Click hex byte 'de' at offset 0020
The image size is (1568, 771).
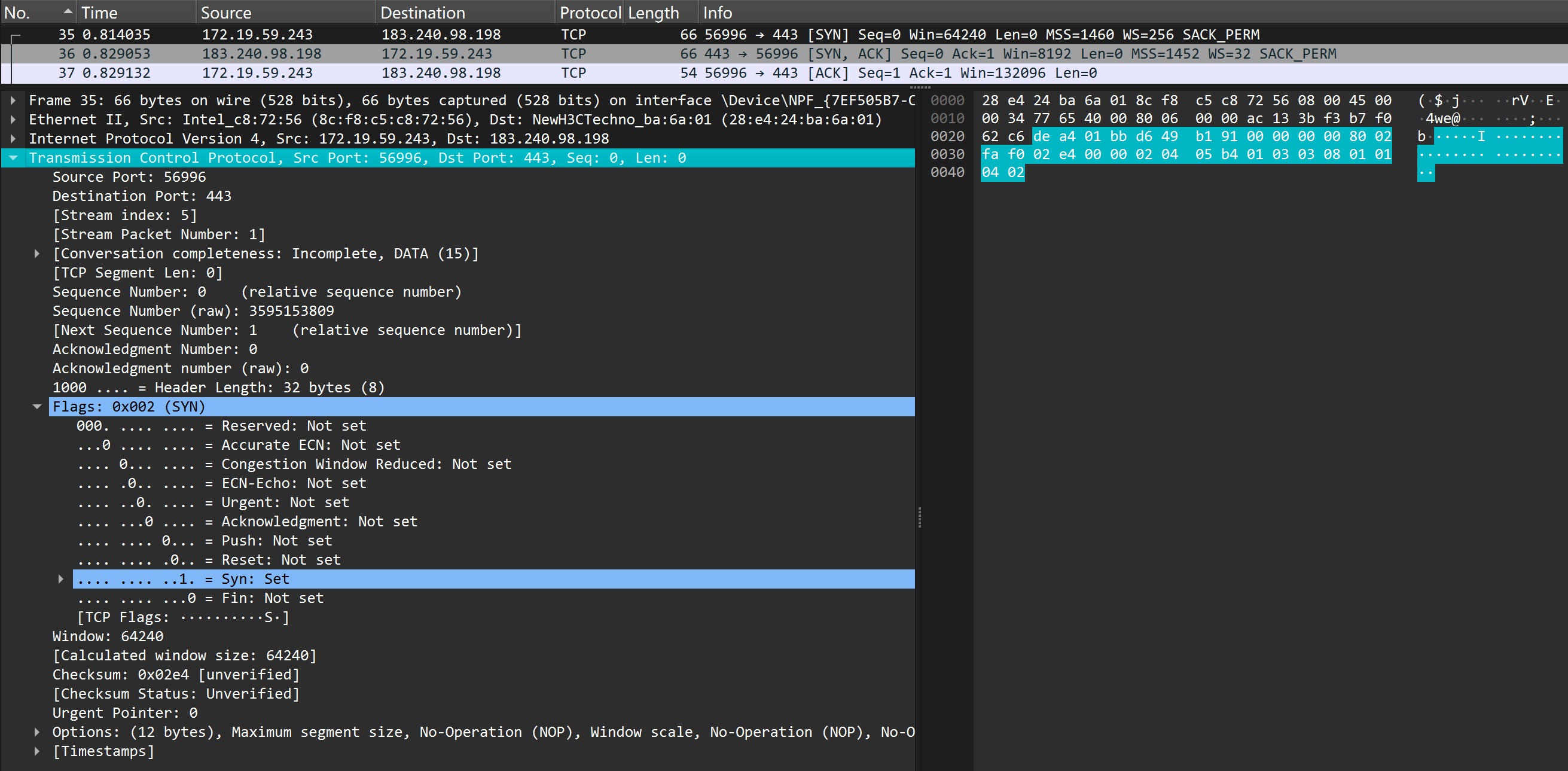pyautogui.click(x=1041, y=136)
